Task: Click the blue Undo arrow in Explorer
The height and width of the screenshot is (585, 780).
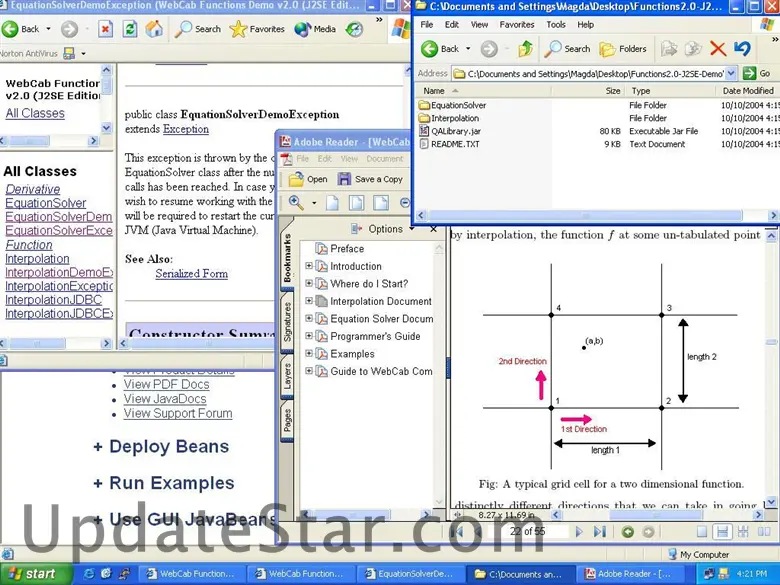Action: point(742,49)
